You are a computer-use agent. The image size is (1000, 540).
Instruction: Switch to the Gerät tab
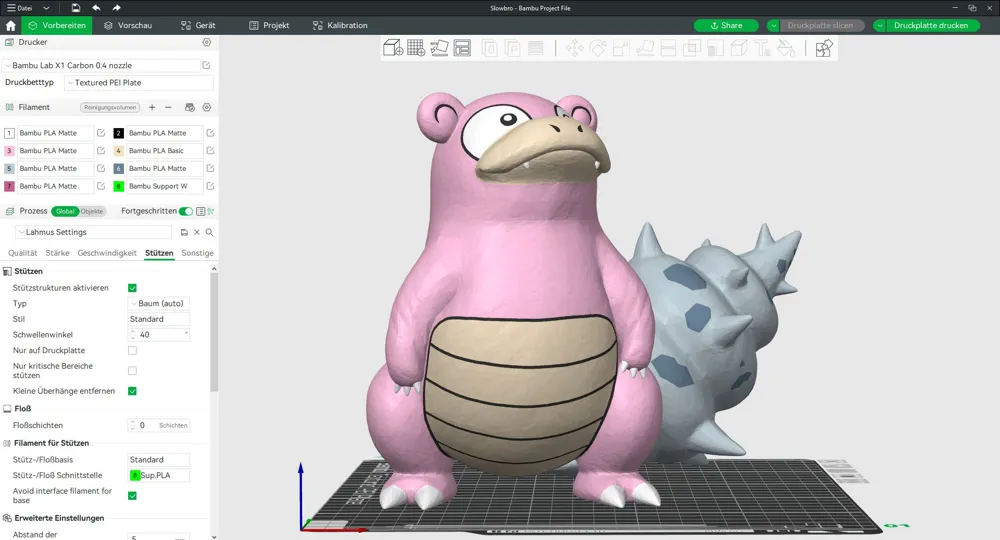click(x=198, y=26)
